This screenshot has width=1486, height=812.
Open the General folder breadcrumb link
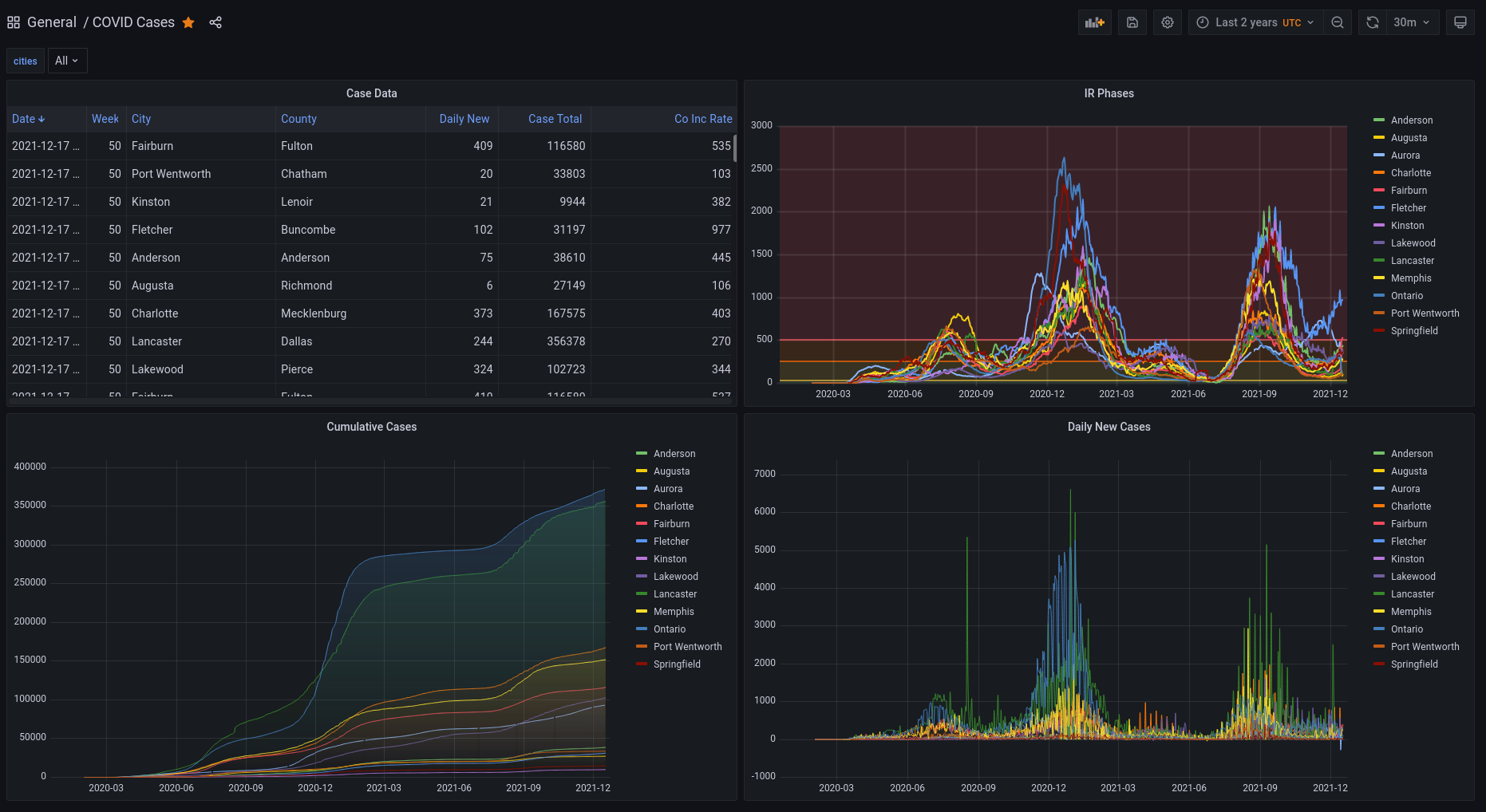51,22
